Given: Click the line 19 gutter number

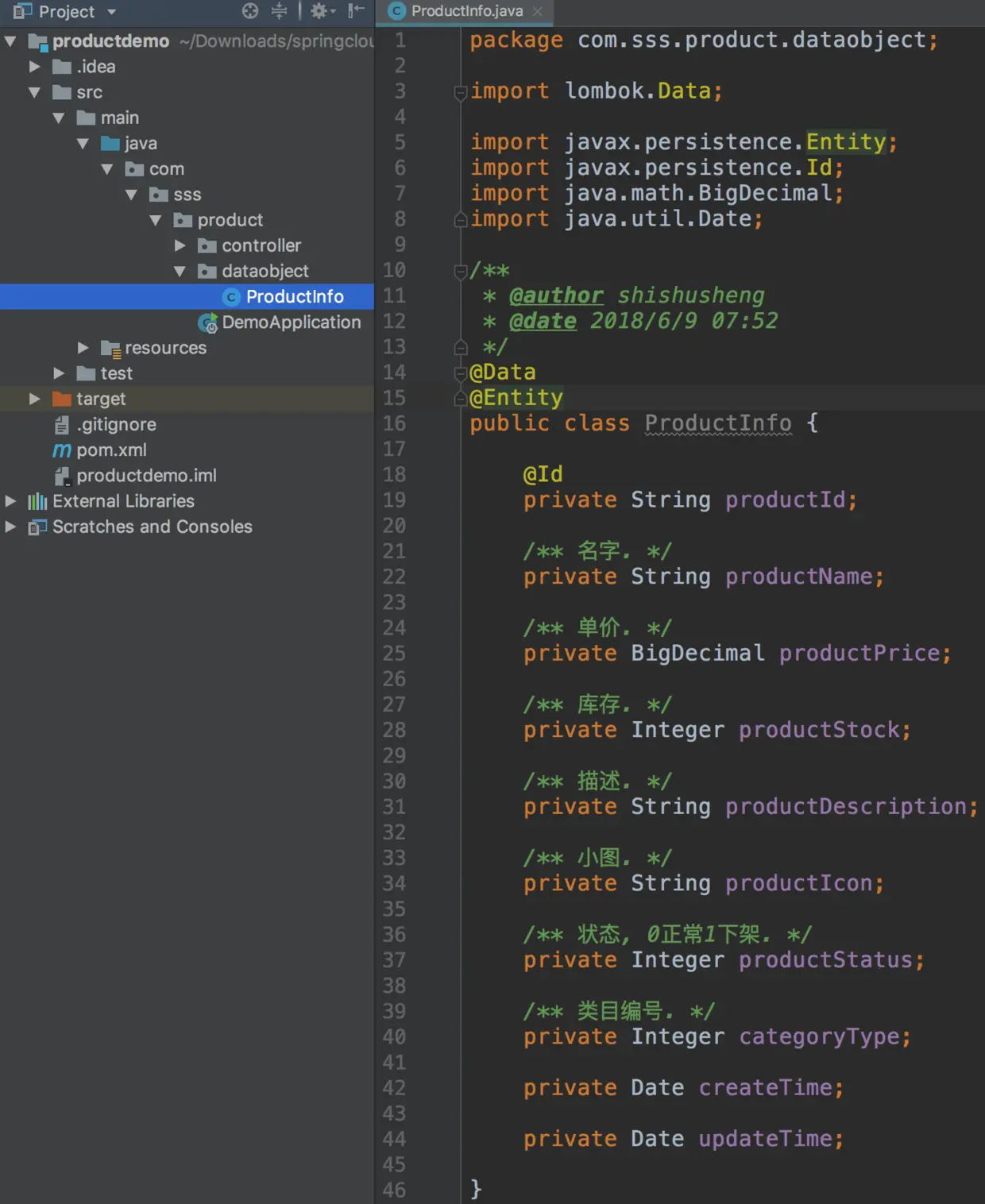Looking at the screenshot, I should 394,500.
